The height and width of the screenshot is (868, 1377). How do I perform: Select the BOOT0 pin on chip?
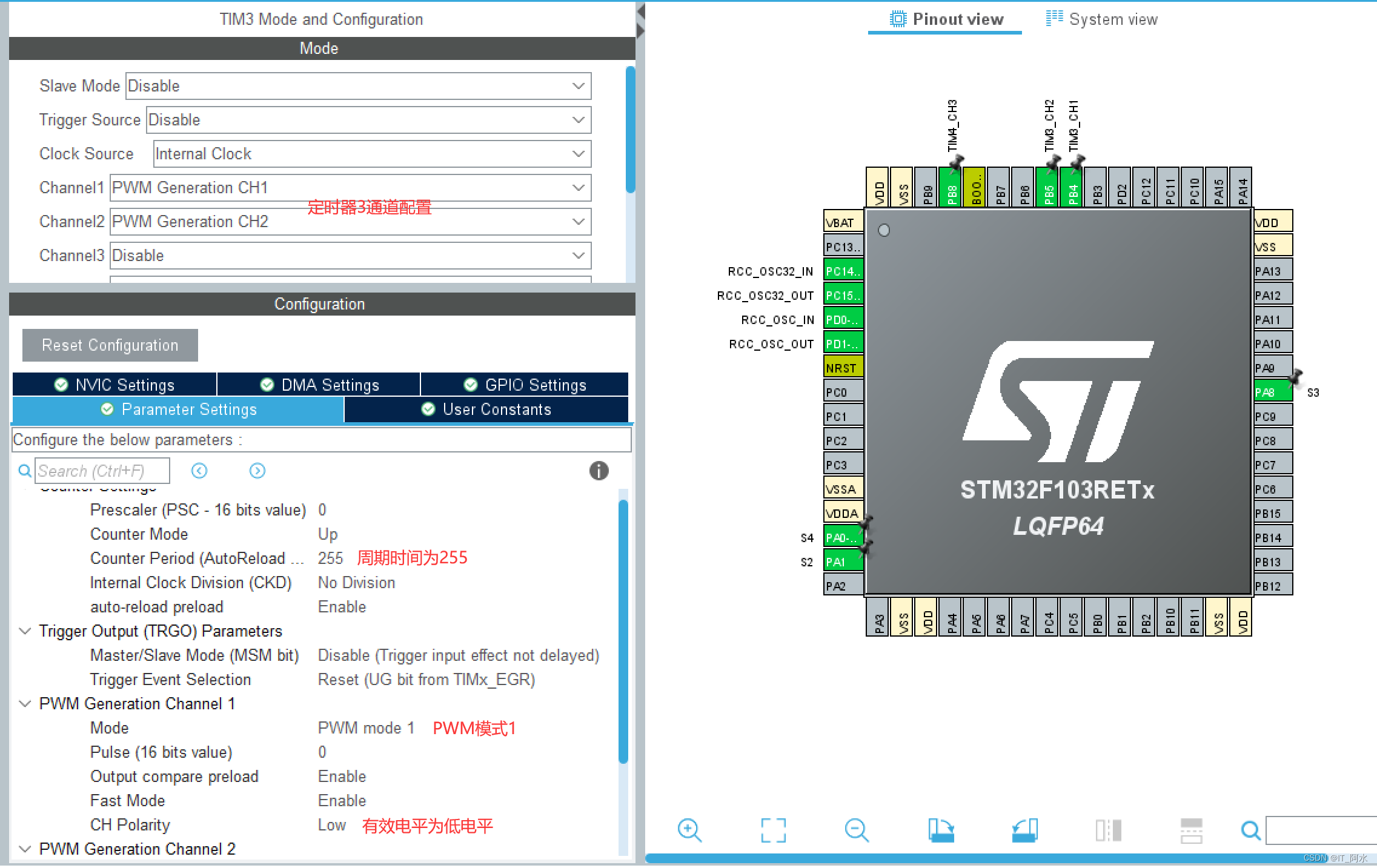point(975,187)
